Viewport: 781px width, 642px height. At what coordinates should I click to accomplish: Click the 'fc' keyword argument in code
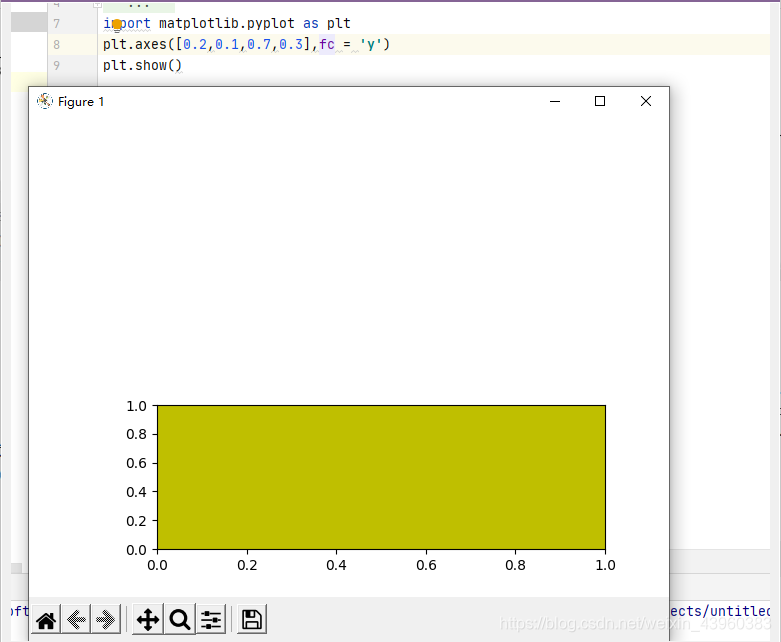coord(327,44)
